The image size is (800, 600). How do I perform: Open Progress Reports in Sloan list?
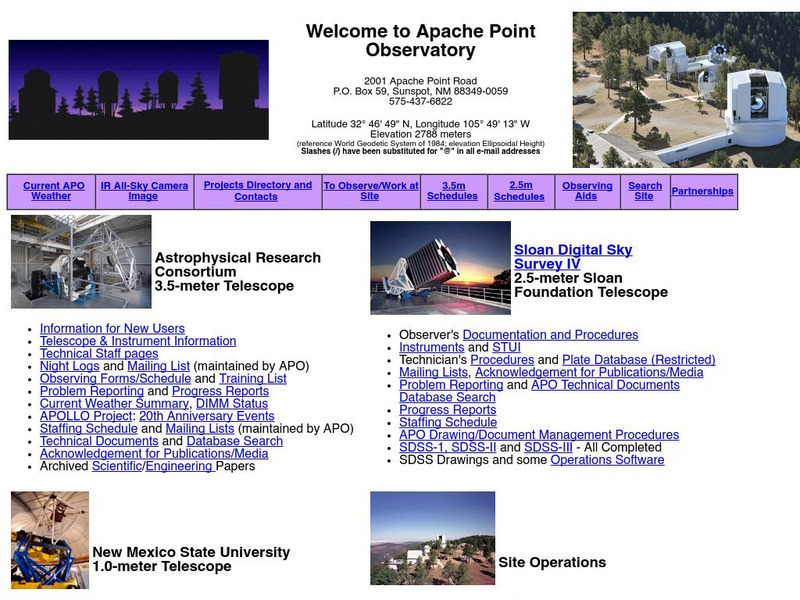447,410
